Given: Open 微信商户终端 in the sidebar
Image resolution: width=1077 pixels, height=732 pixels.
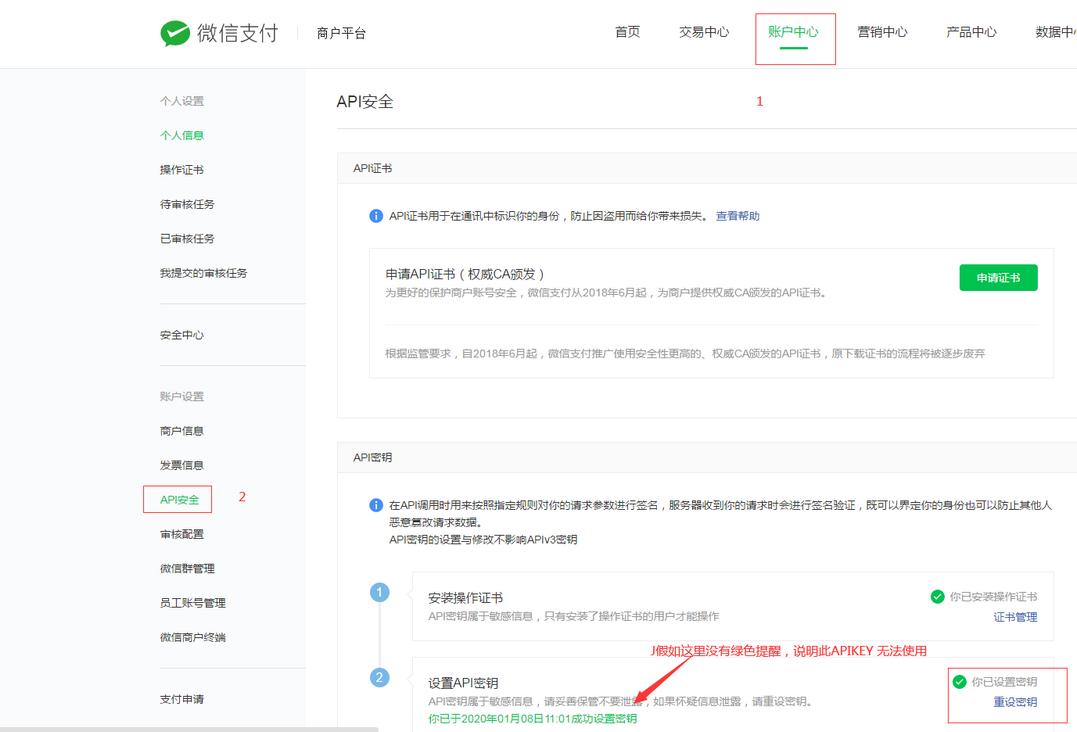Looking at the screenshot, I should (x=193, y=637).
